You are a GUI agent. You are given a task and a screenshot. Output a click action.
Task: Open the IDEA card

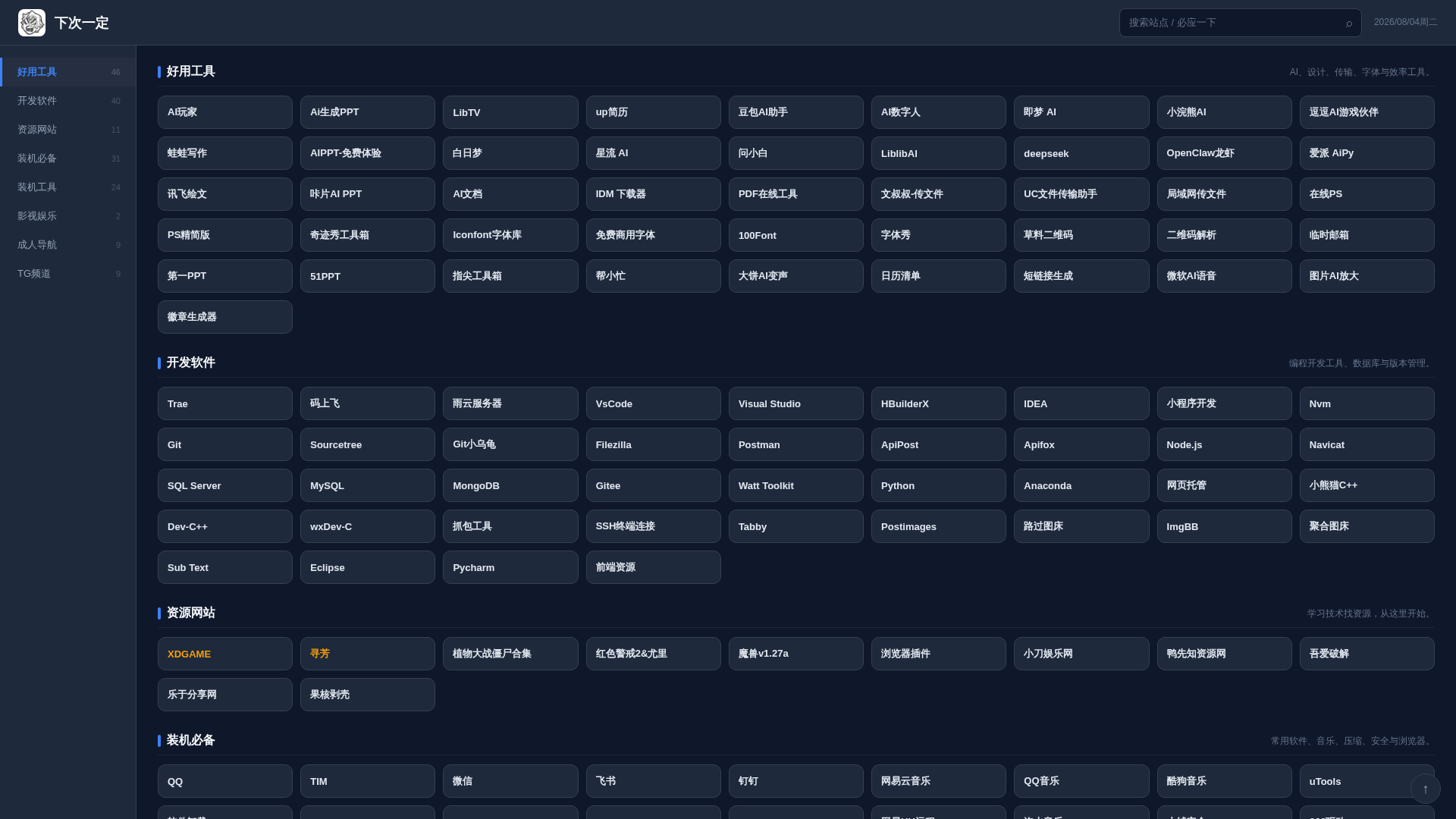click(1081, 403)
